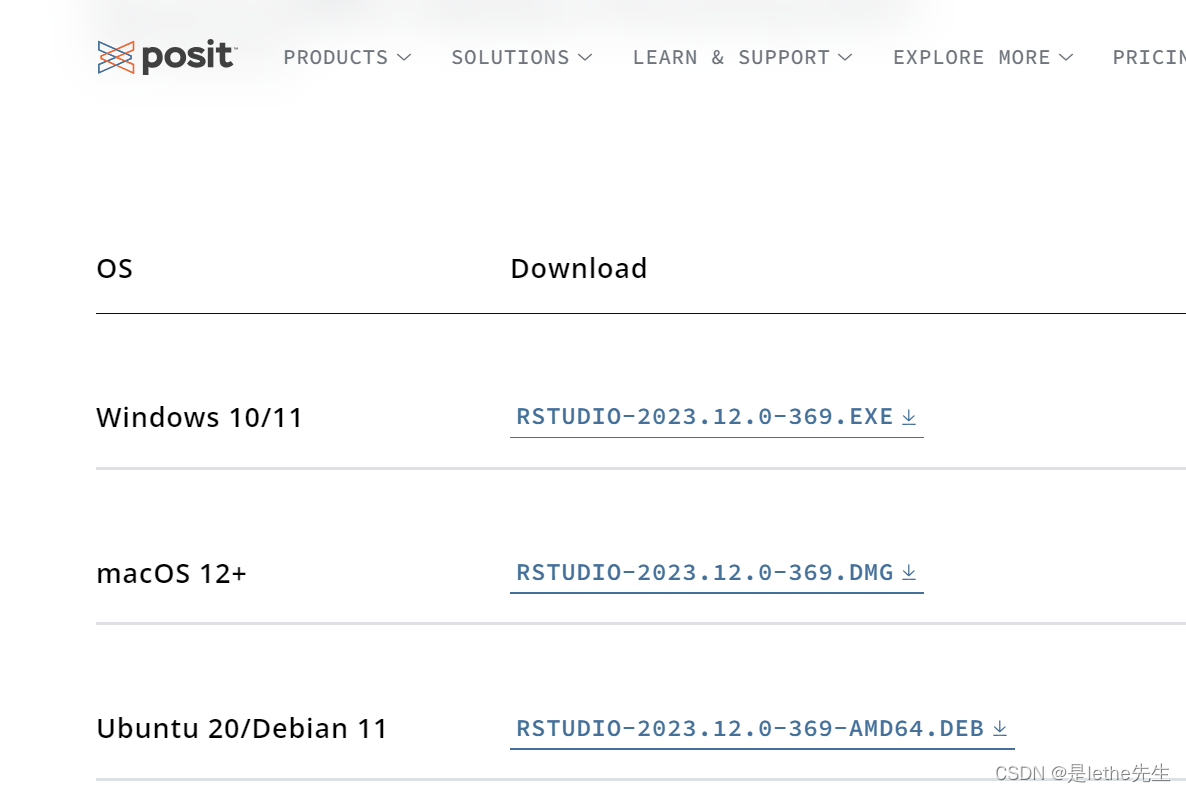Screen dimensions: 1186x793
Task: Expand the Solutions chevron
Action: click(x=585, y=58)
